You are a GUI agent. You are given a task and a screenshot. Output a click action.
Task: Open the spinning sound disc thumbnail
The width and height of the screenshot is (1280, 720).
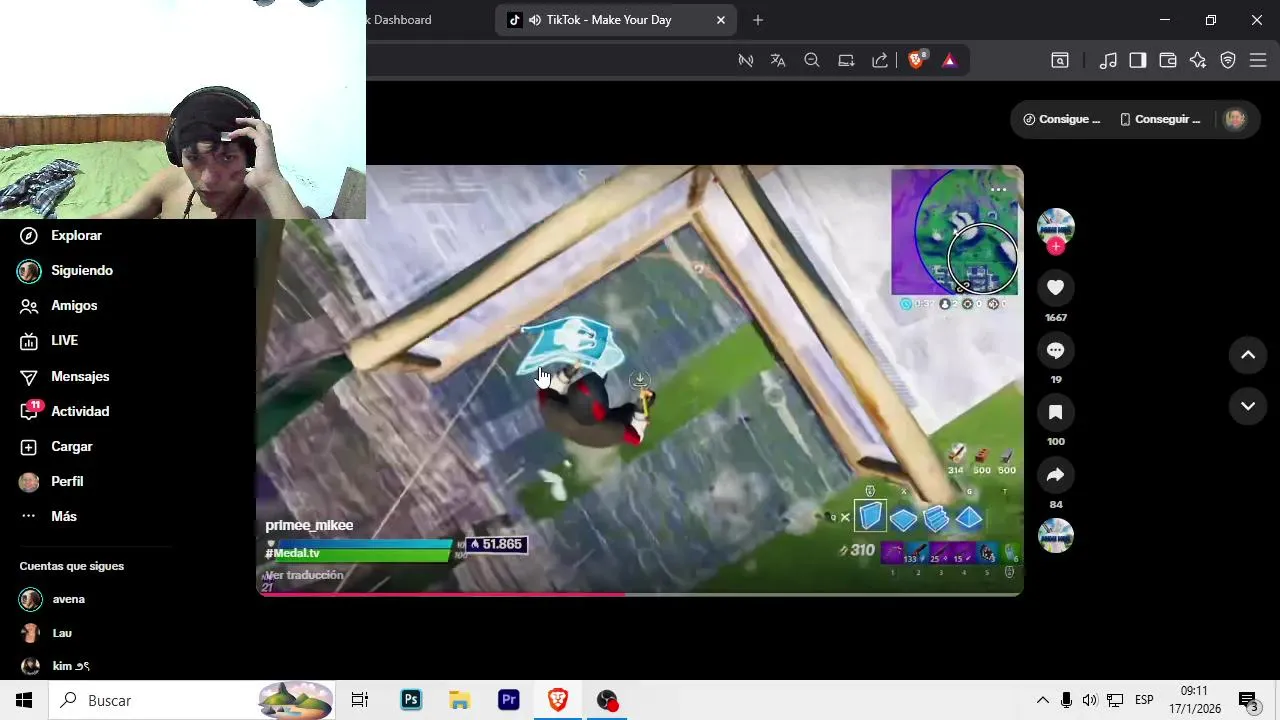[x=1055, y=536]
